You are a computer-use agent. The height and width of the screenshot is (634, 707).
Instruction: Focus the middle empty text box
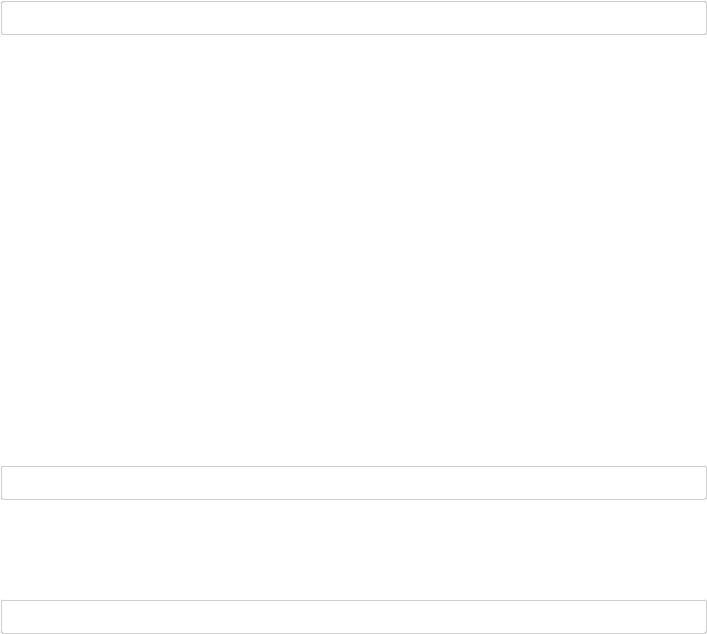[354, 483]
